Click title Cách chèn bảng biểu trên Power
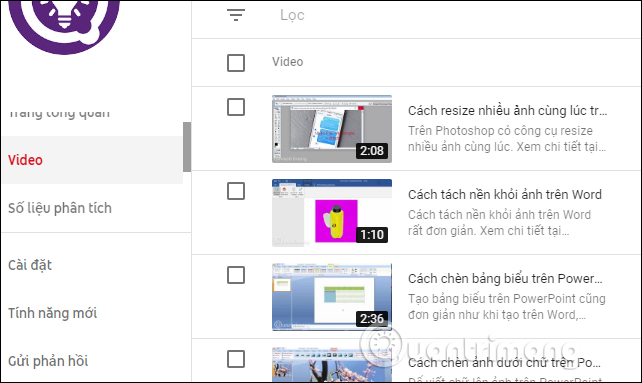 tap(505, 279)
